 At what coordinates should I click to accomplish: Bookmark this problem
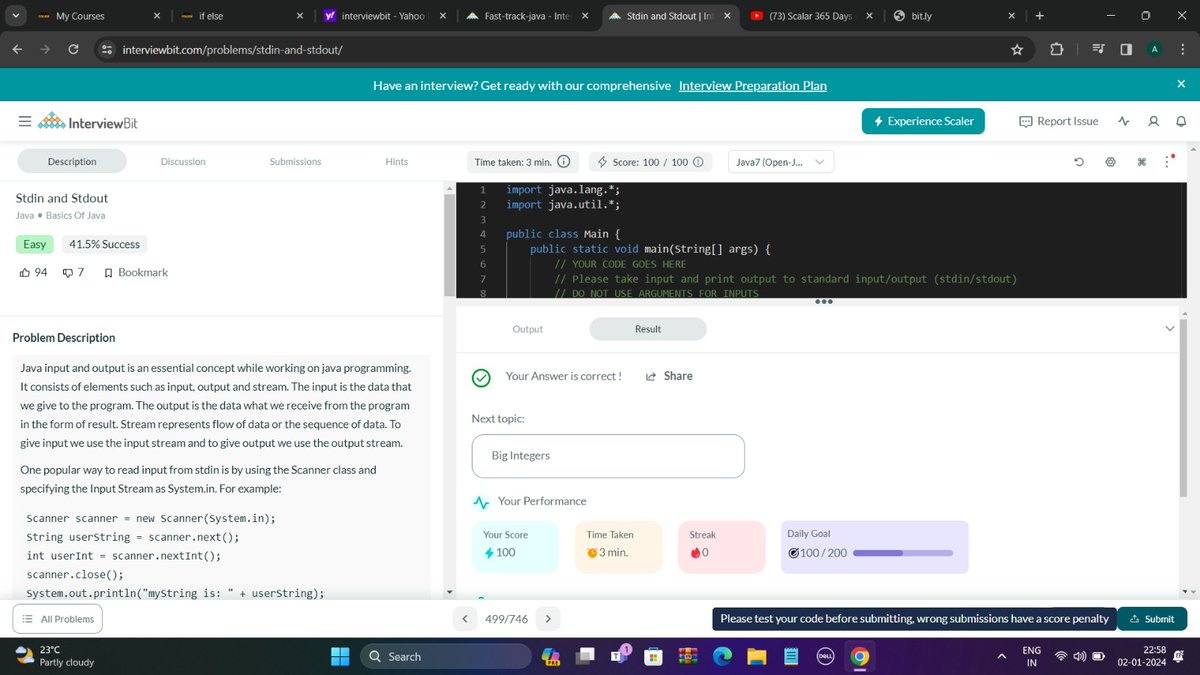(136, 272)
